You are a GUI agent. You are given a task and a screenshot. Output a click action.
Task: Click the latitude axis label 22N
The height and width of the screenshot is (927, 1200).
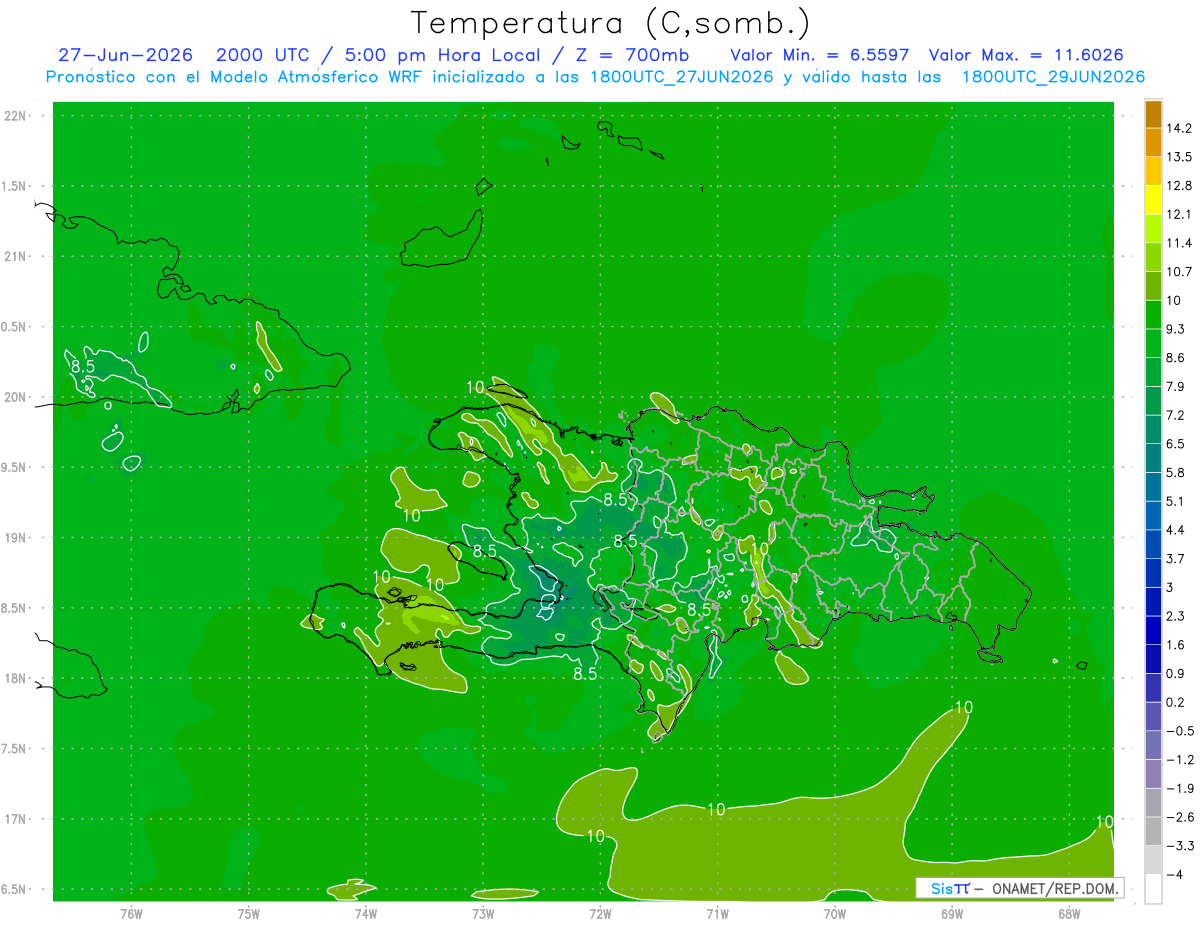coord(16,116)
